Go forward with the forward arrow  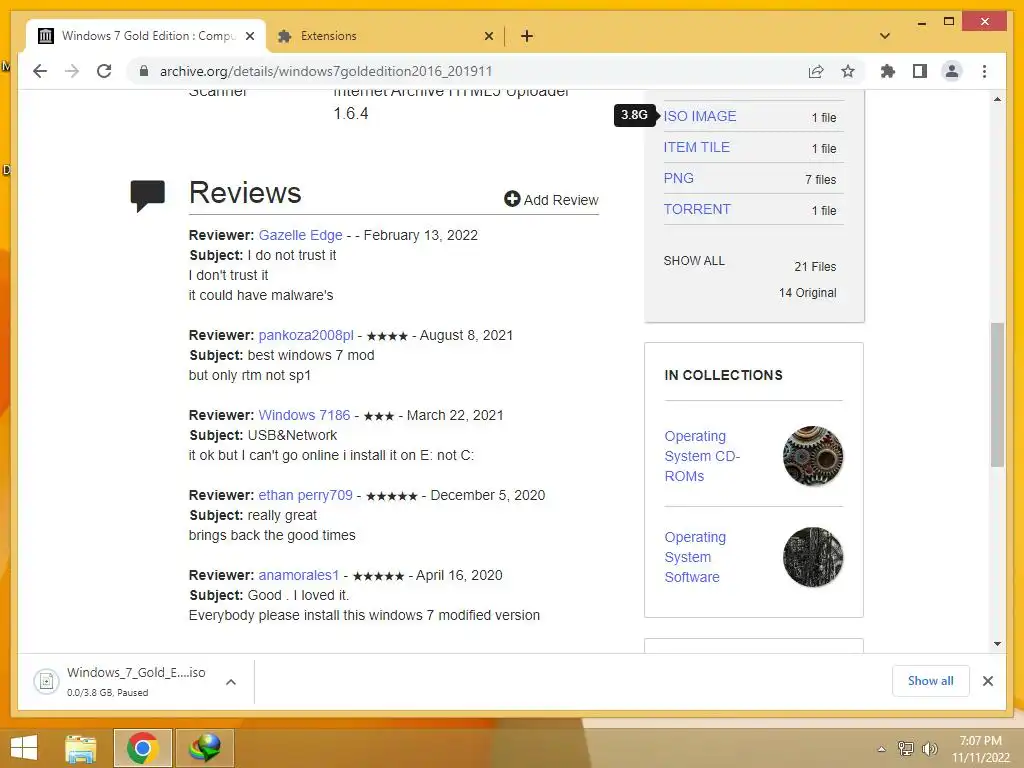pos(72,71)
